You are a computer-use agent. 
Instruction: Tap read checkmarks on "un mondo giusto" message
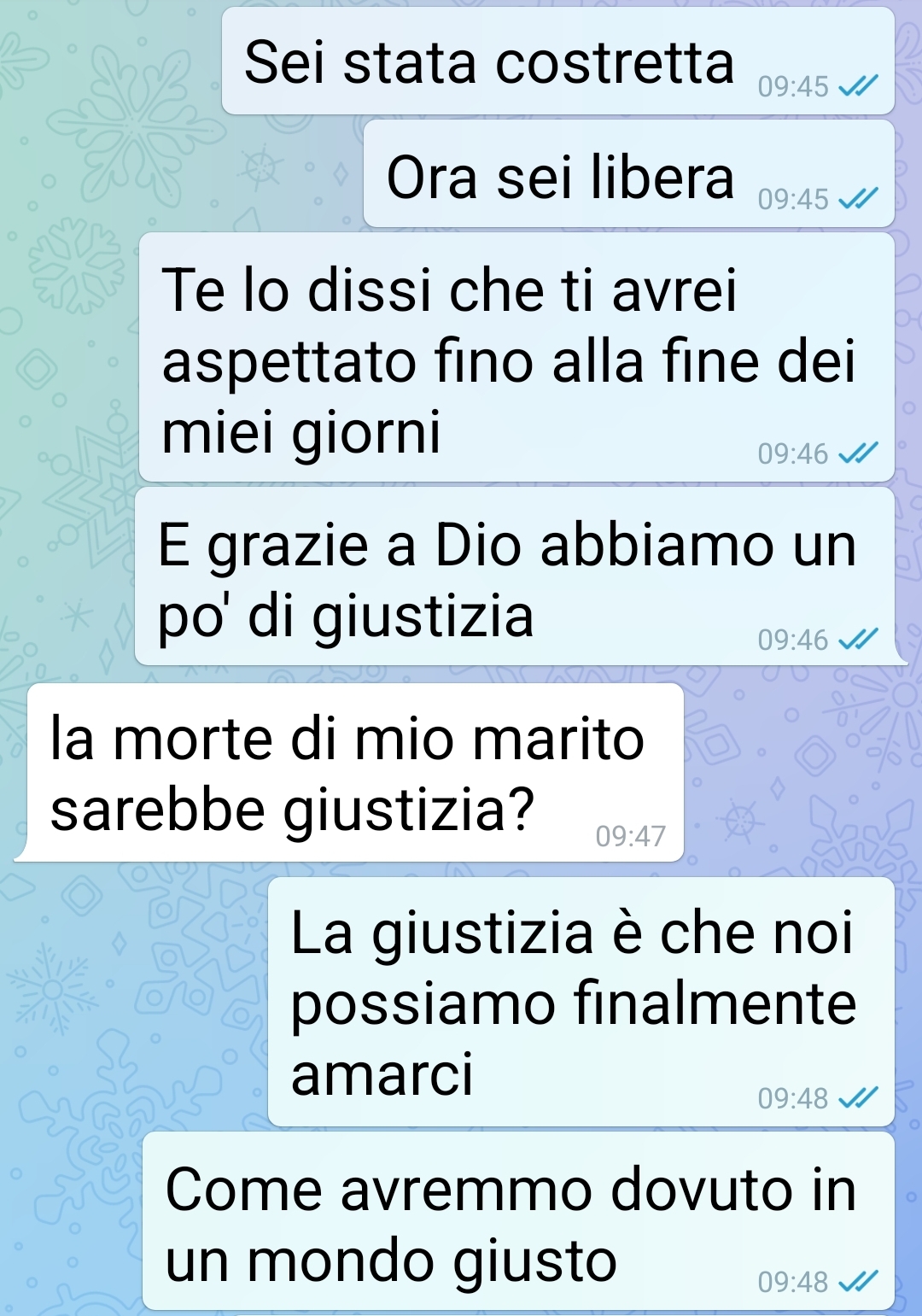tap(858, 1282)
